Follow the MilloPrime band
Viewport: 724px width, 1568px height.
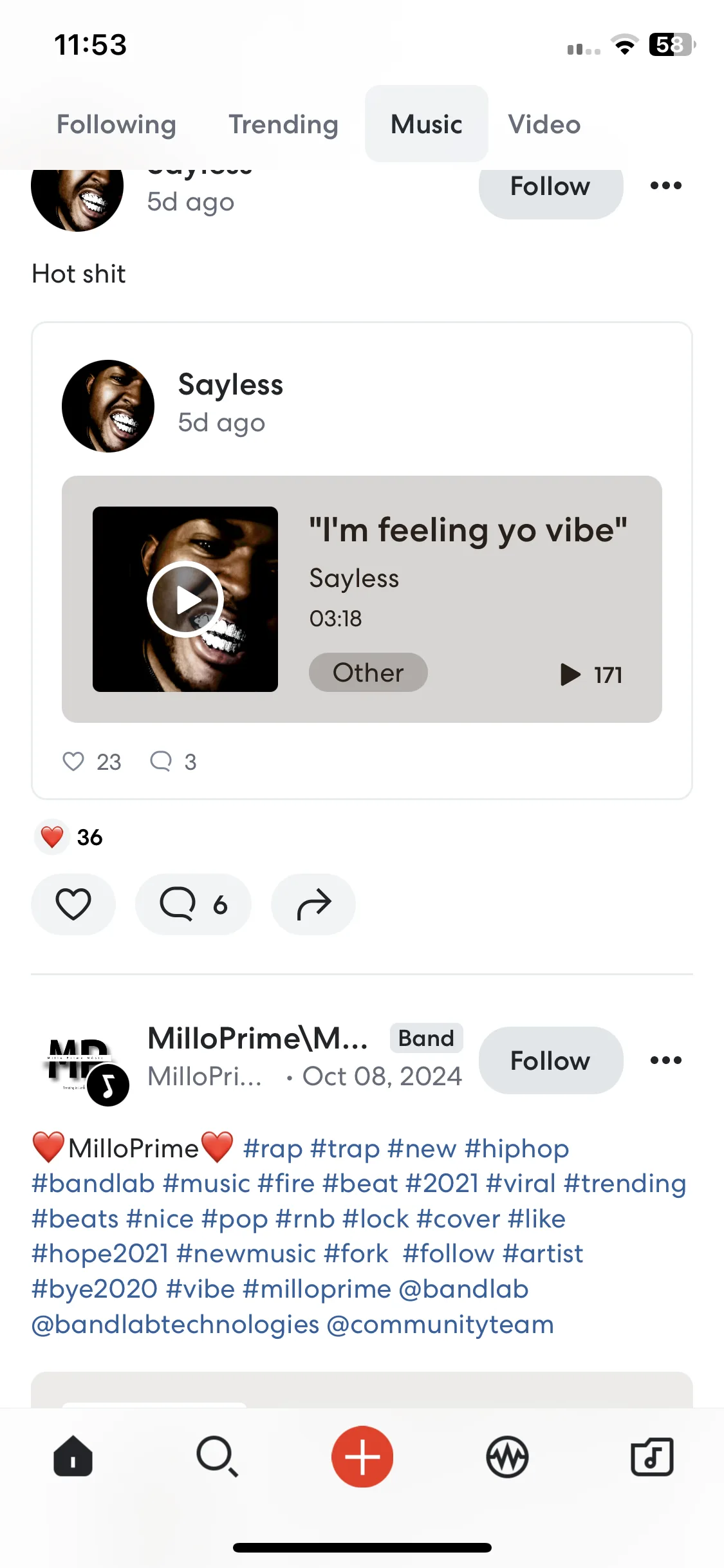click(x=551, y=1060)
